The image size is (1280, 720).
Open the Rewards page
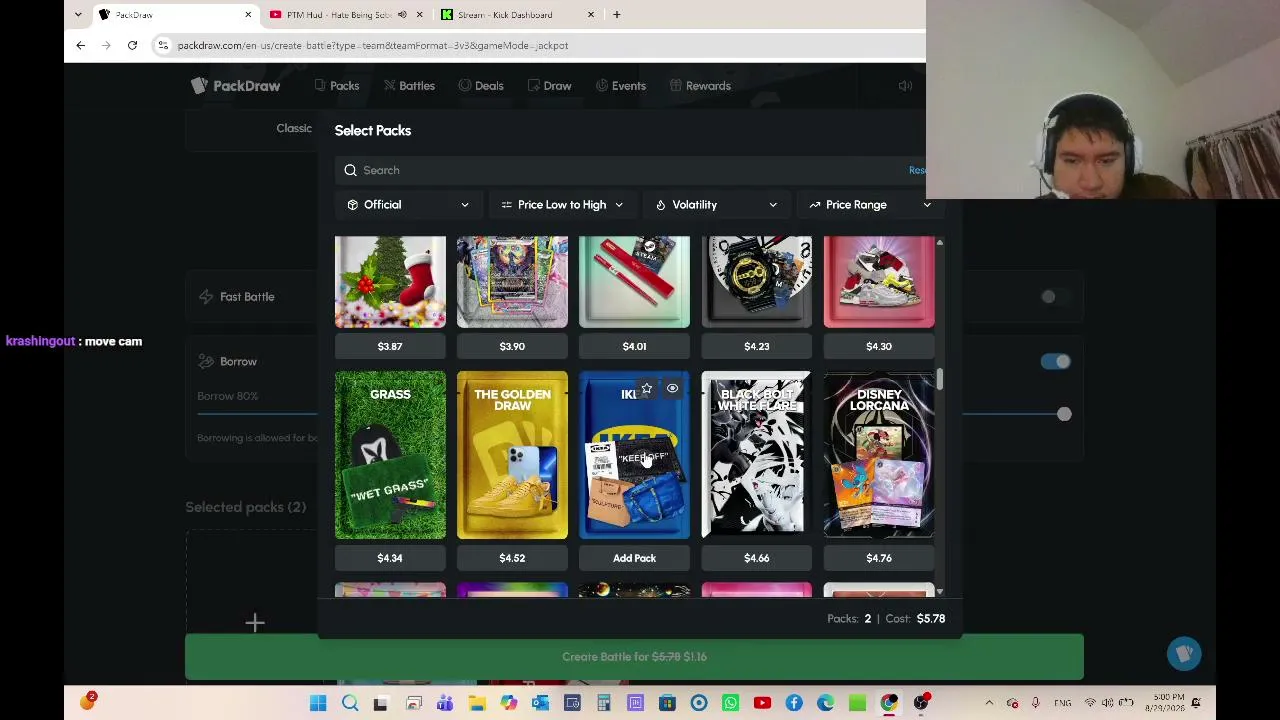(x=700, y=86)
